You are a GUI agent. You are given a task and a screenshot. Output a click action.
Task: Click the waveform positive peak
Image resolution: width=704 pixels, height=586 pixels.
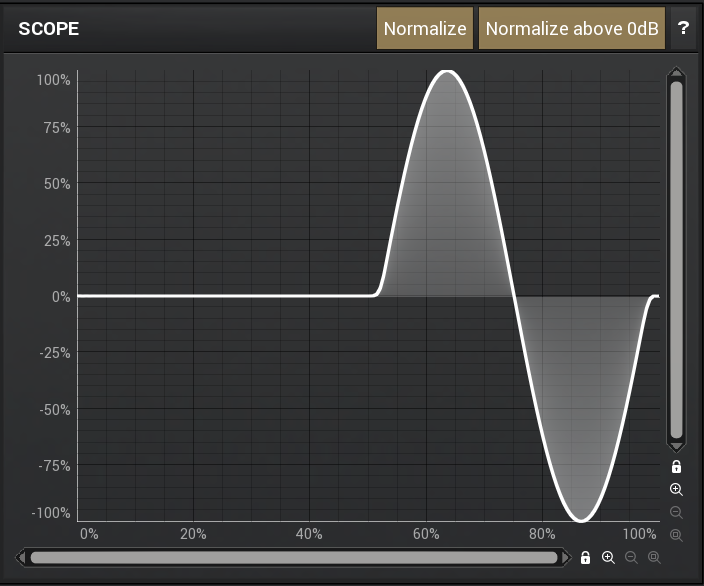point(446,71)
